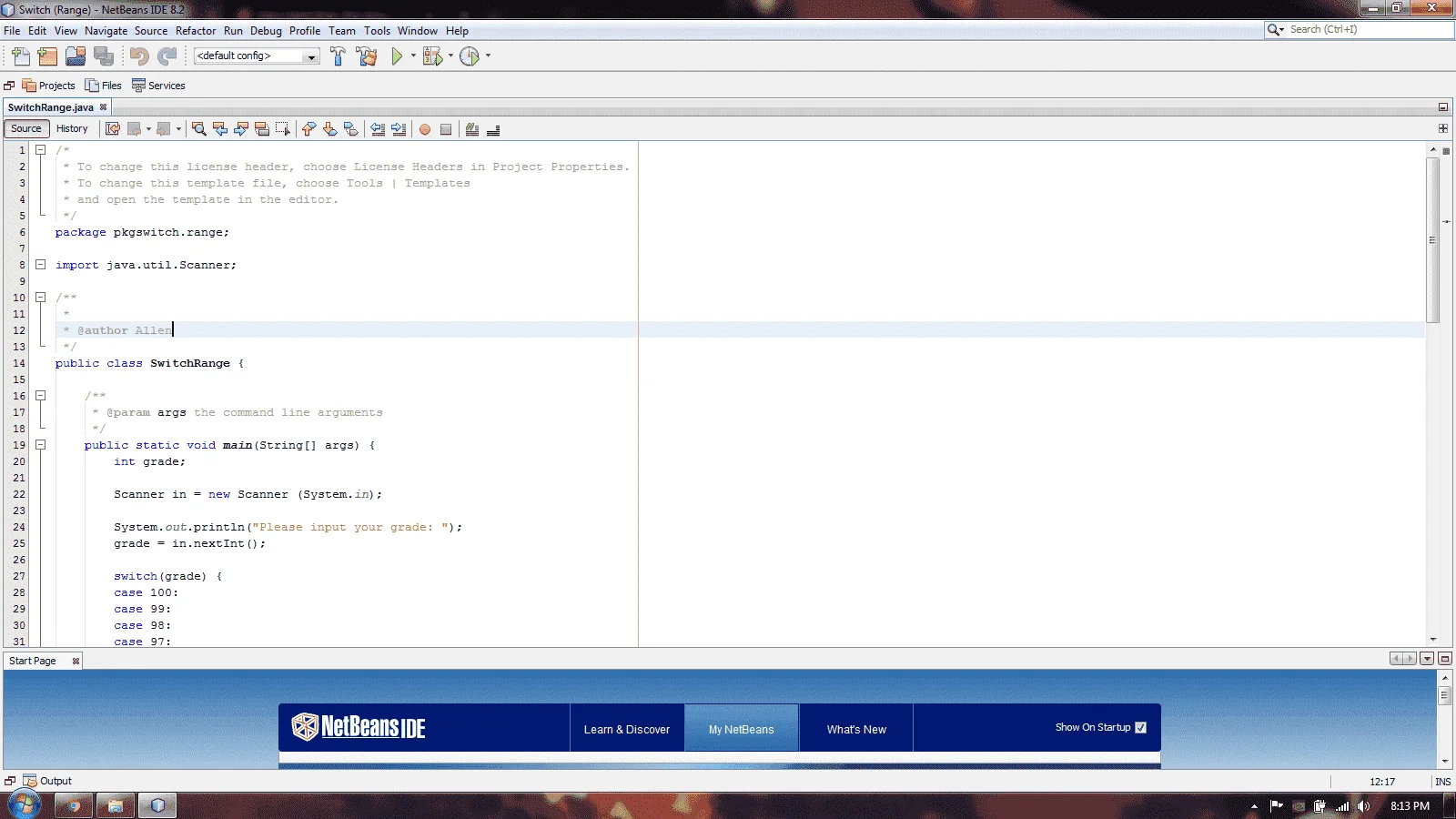Click the Uncomment lines icon
Viewport: 1456px width, 819px height.
click(x=493, y=129)
